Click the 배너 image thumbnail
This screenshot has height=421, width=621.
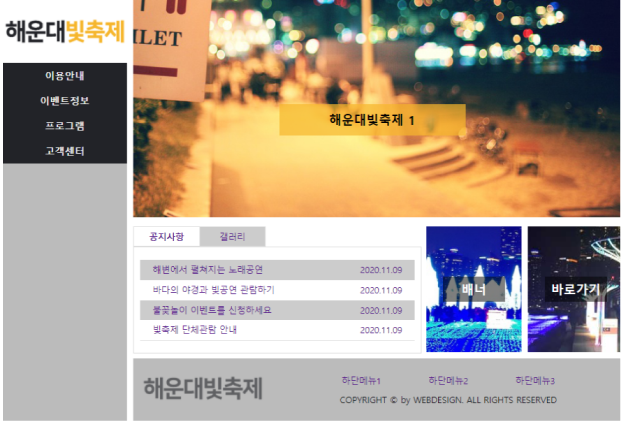click(473, 289)
